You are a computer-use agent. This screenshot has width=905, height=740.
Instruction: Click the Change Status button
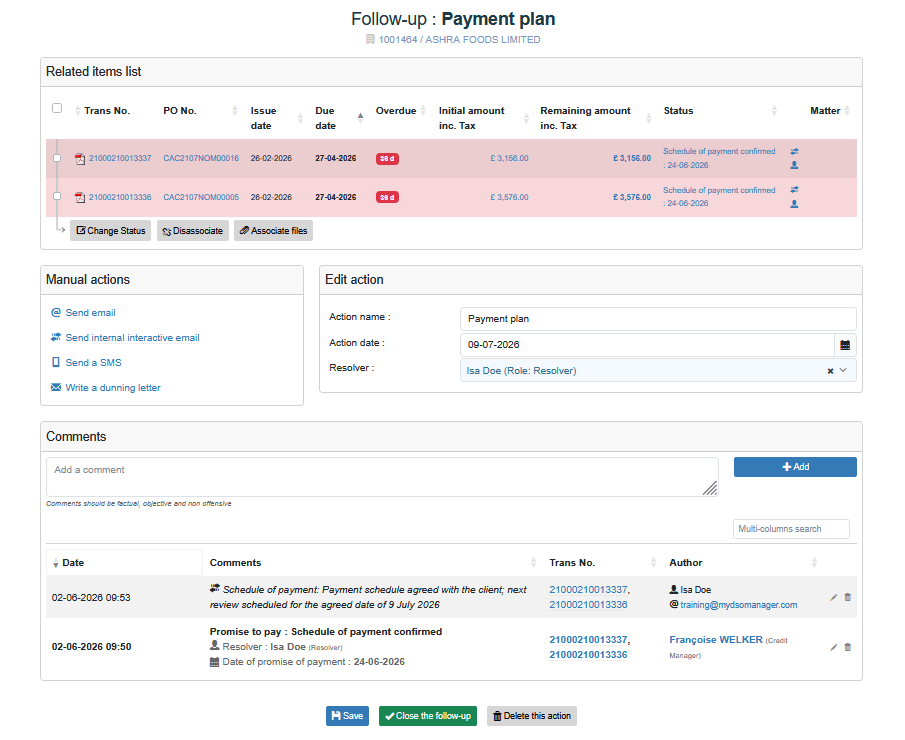click(110, 231)
